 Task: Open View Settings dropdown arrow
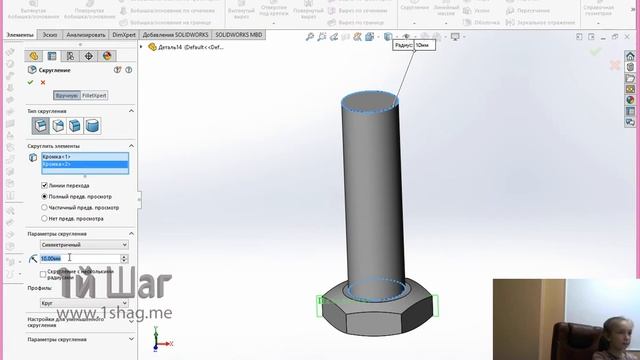[464, 37]
